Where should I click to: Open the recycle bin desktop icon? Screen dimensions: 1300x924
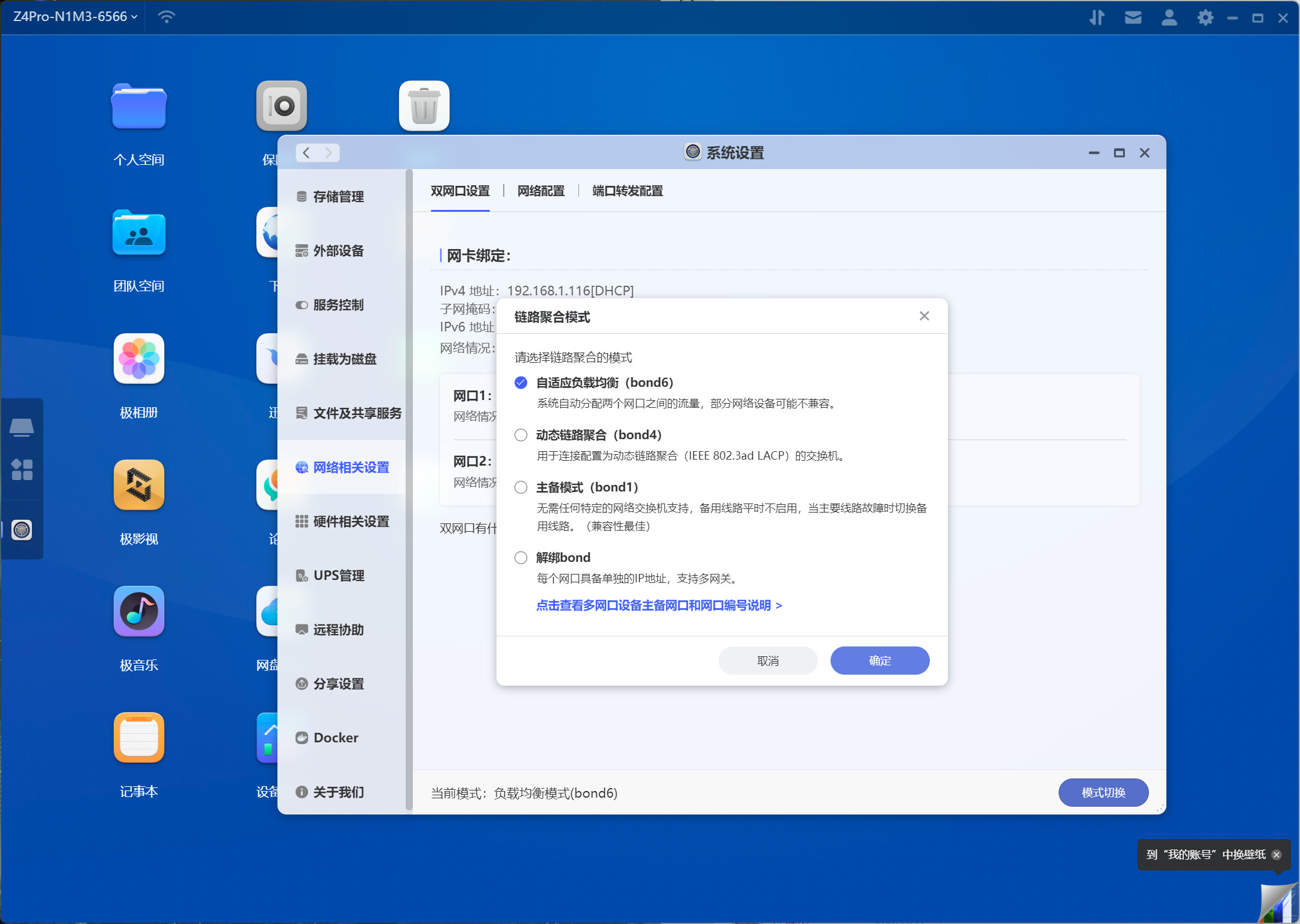[424, 106]
